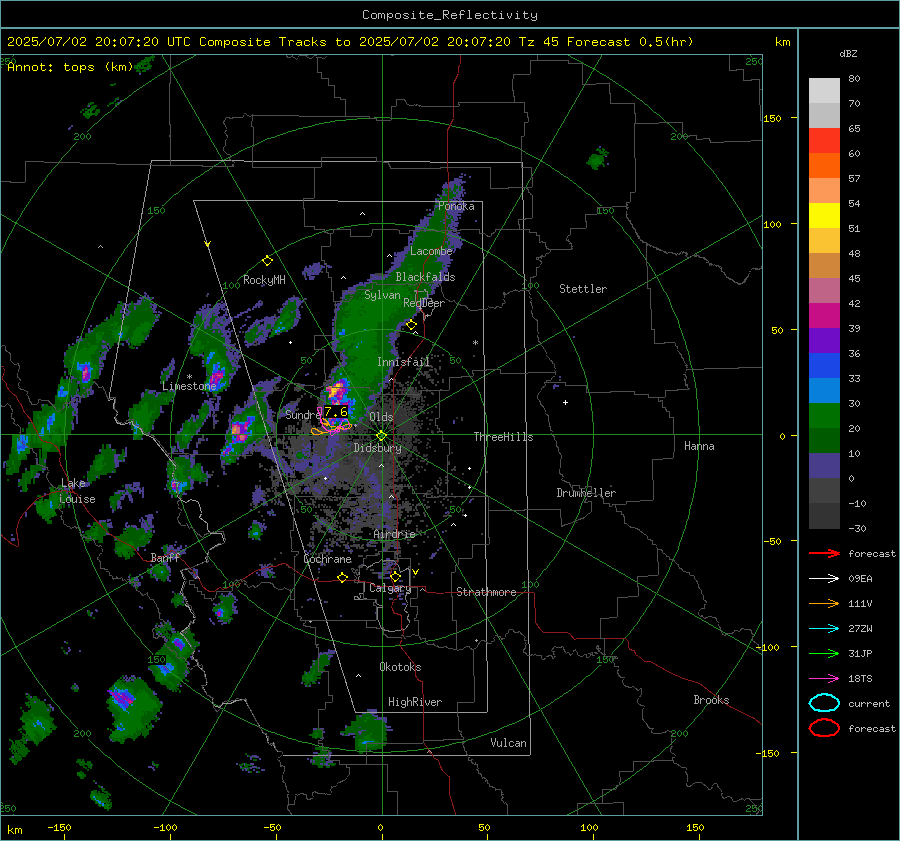
Task: Click the Strathmore label
Action: pyautogui.click(x=486, y=592)
